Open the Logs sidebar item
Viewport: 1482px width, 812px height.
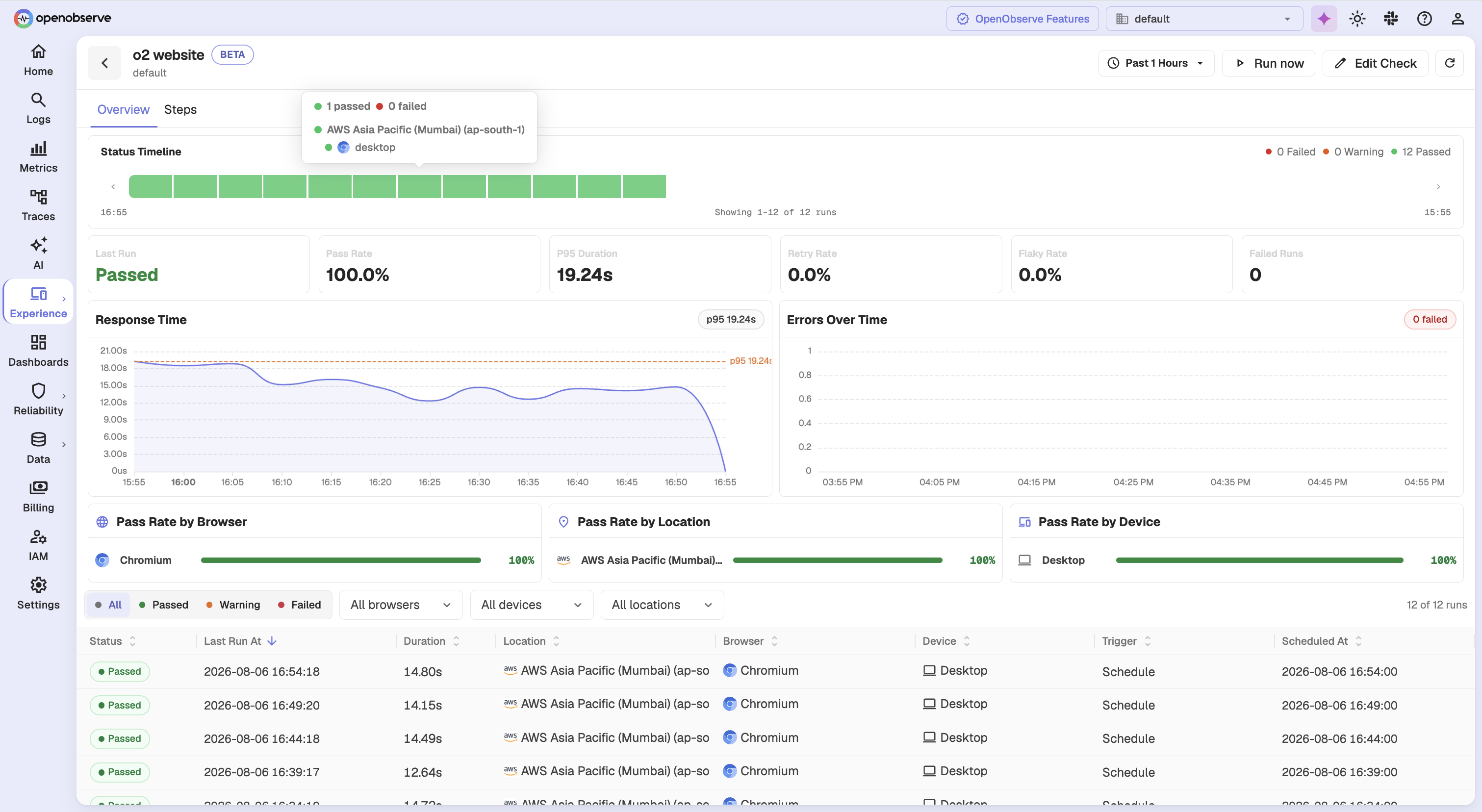click(38, 108)
